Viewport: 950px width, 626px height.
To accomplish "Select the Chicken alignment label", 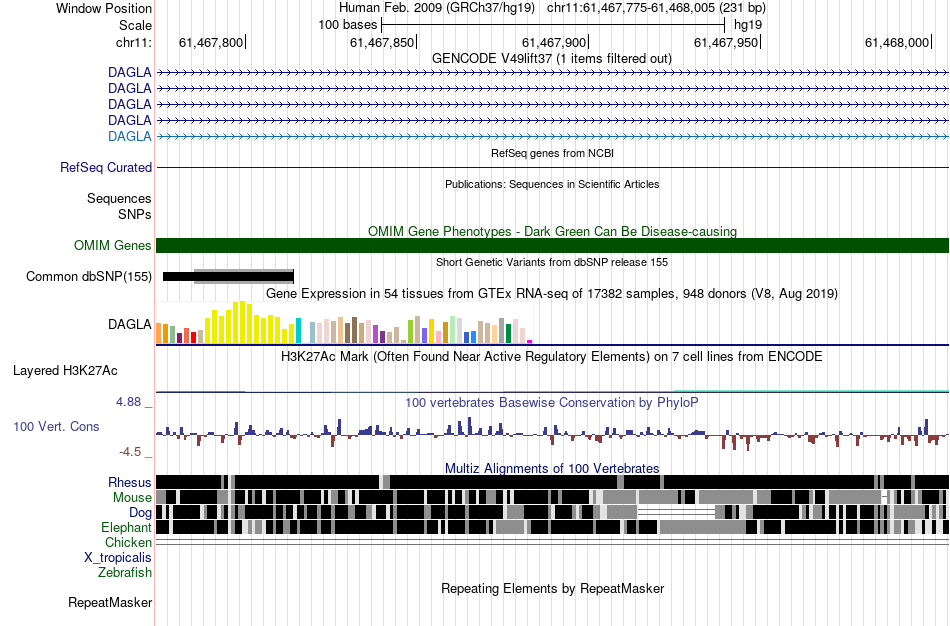I will click(128, 542).
